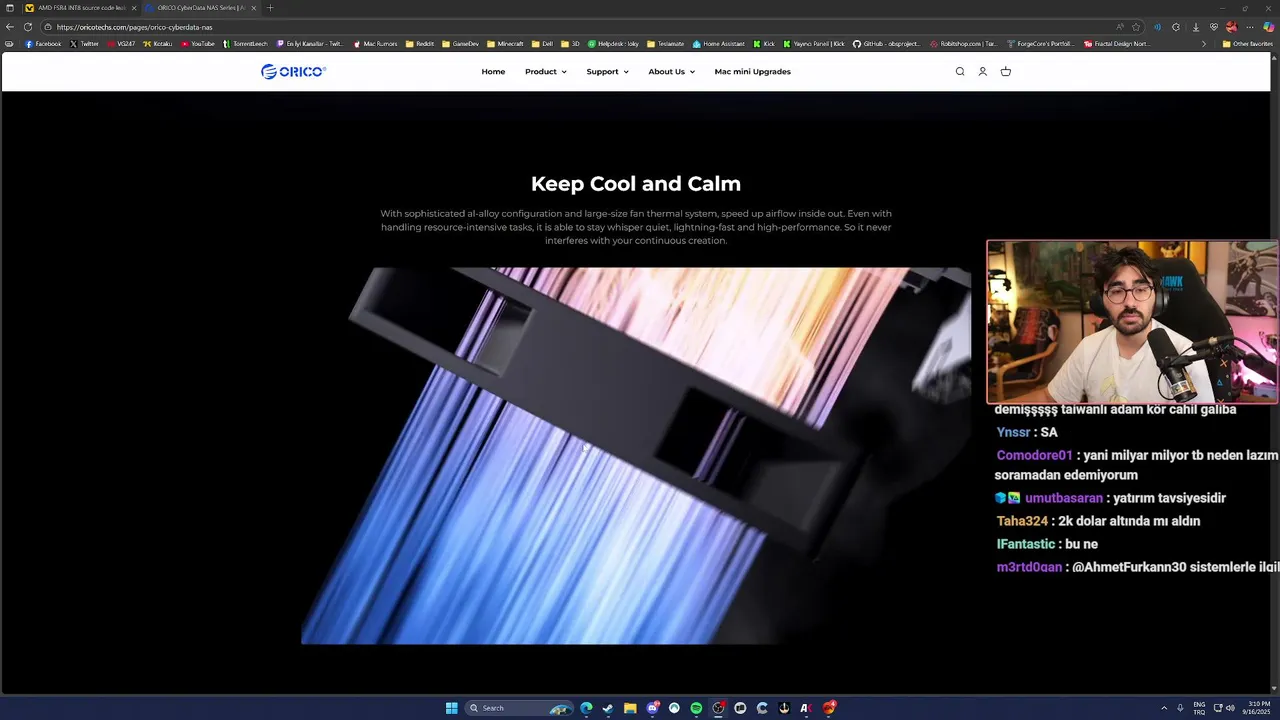Close the ORICO CyberData NAS Series tab
Viewport: 1280px width, 720px height.
pyautogui.click(x=253, y=8)
